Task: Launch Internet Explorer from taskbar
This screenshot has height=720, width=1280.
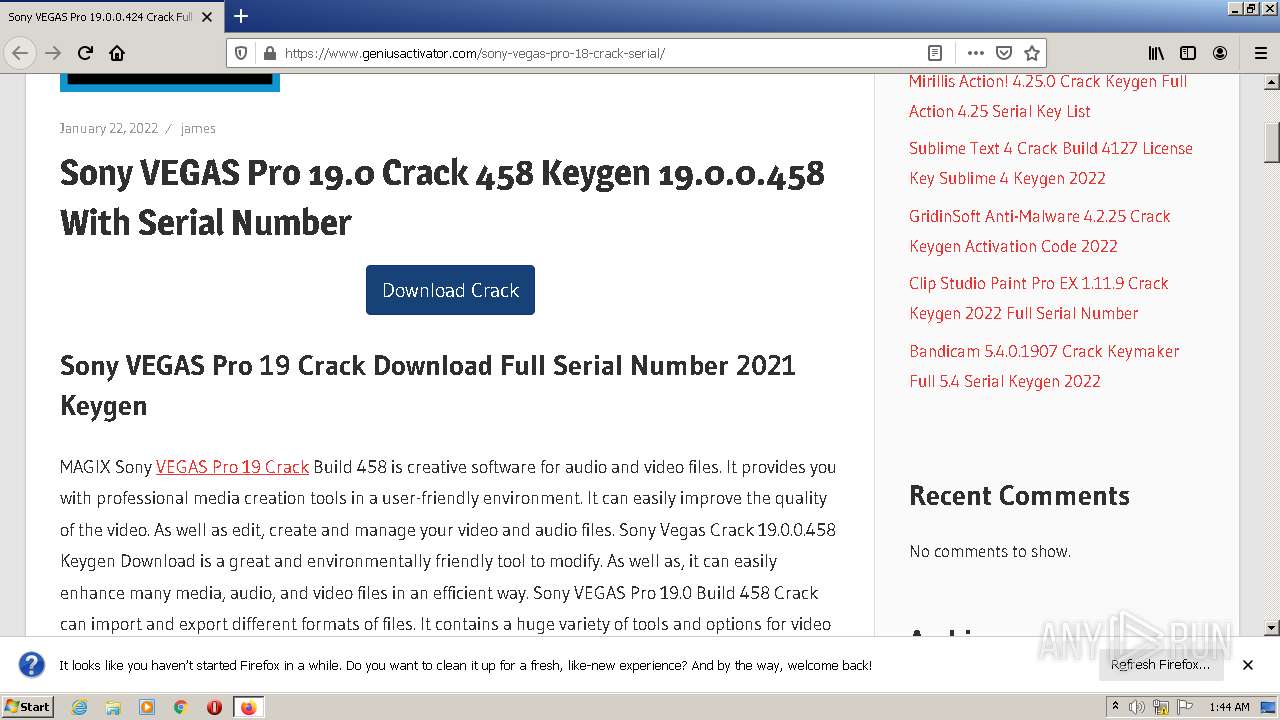Action: [79, 707]
